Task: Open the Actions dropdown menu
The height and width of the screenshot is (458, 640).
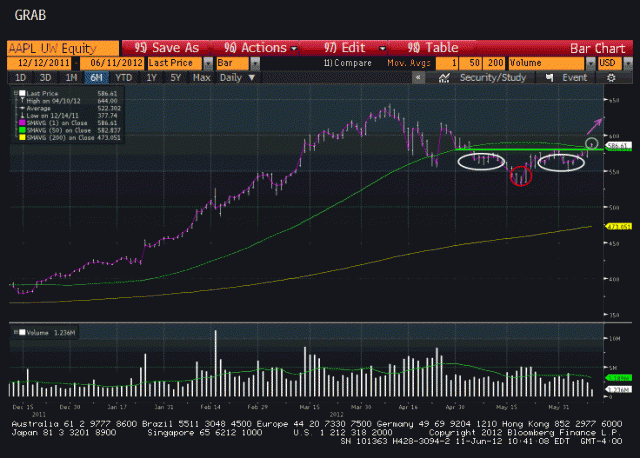Action: pos(260,48)
